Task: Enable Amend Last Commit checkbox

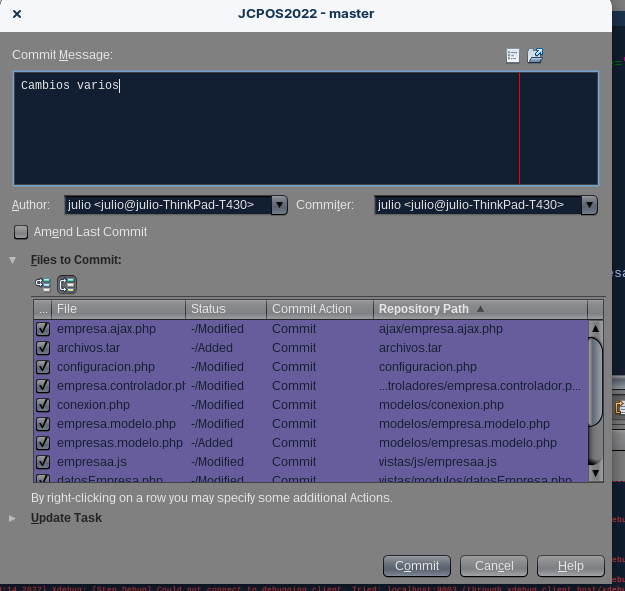Action: (x=21, y=232)
